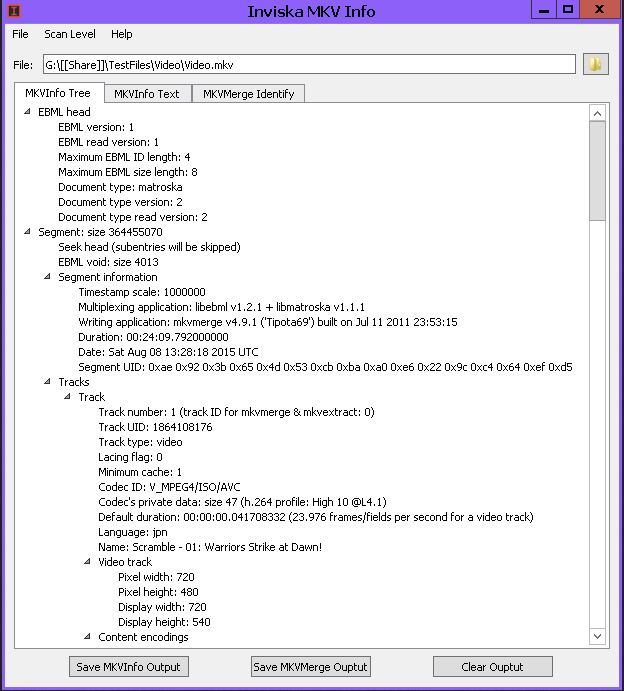Click the vertical scrollbar thumb
Image resolution: width=624 pixels, height=691 pixels.
[598, 171]
